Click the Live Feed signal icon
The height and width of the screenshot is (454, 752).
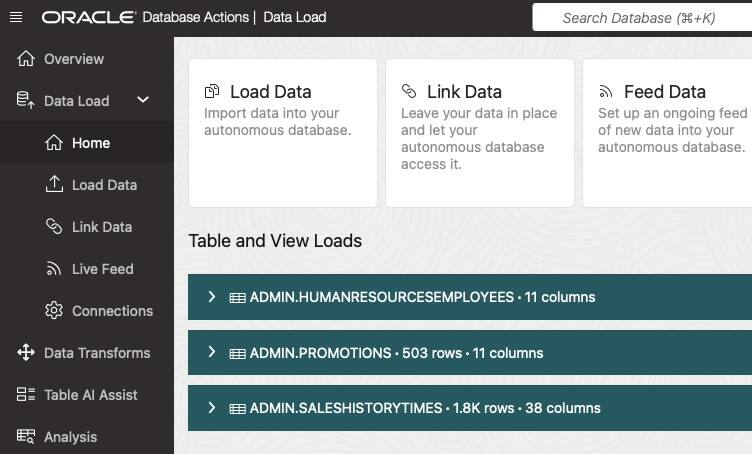tap(54, 269)
